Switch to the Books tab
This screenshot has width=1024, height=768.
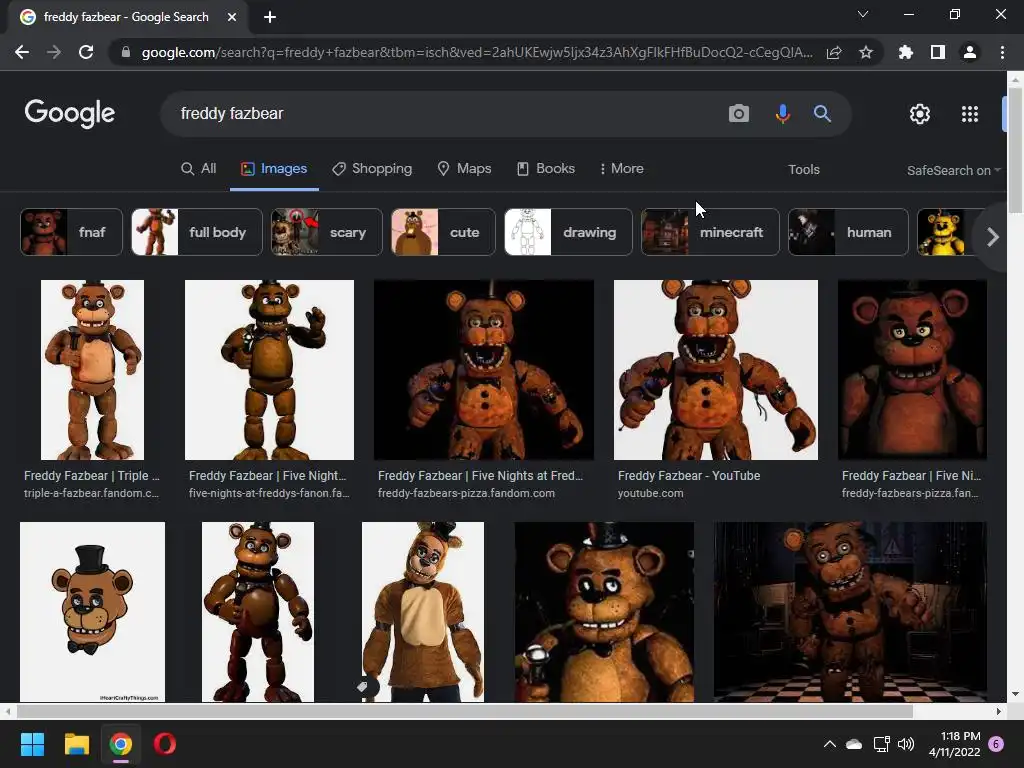546,168
